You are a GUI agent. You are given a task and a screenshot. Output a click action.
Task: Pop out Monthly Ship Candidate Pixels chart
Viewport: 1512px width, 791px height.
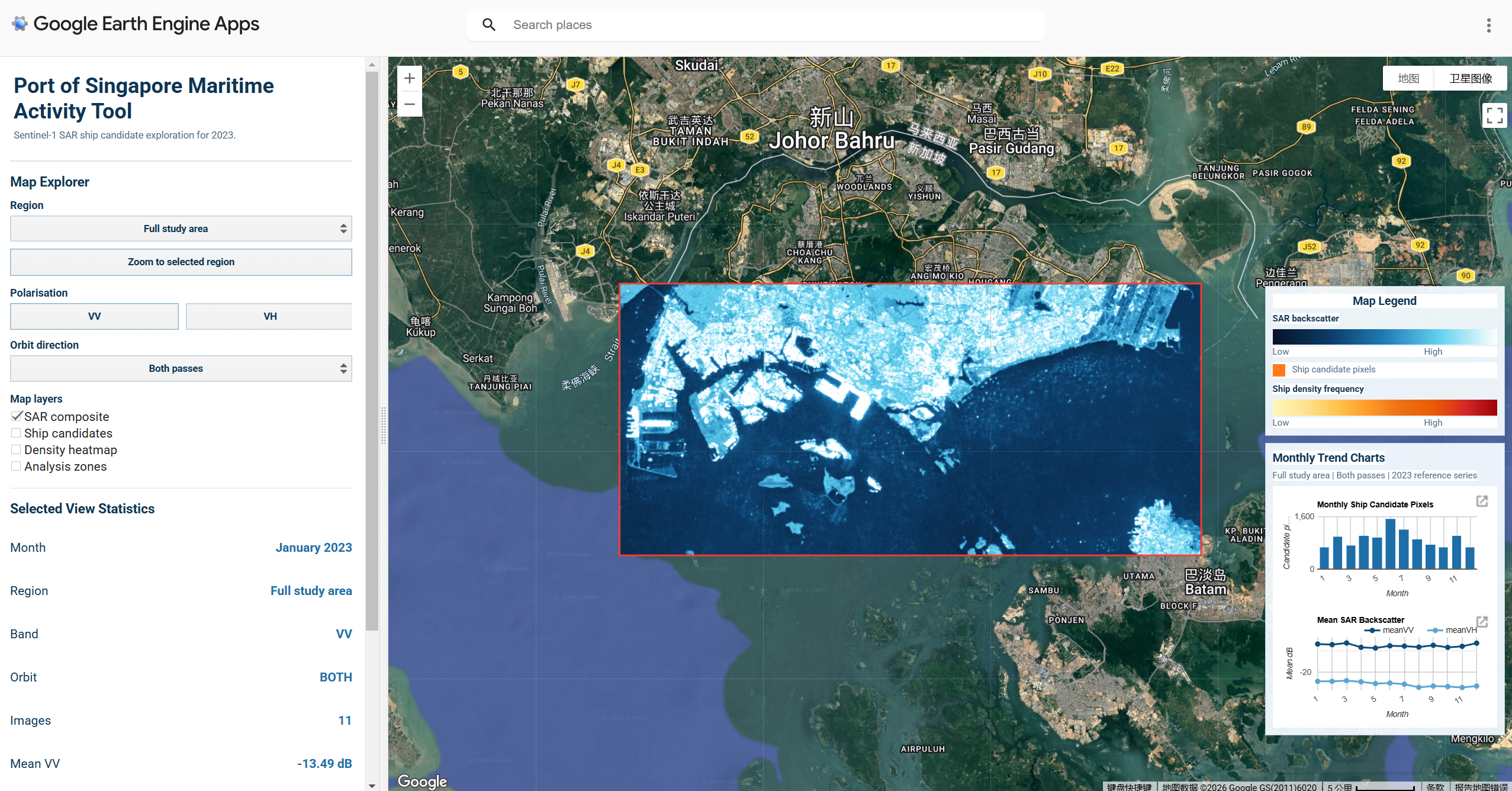pos(1482,501)
